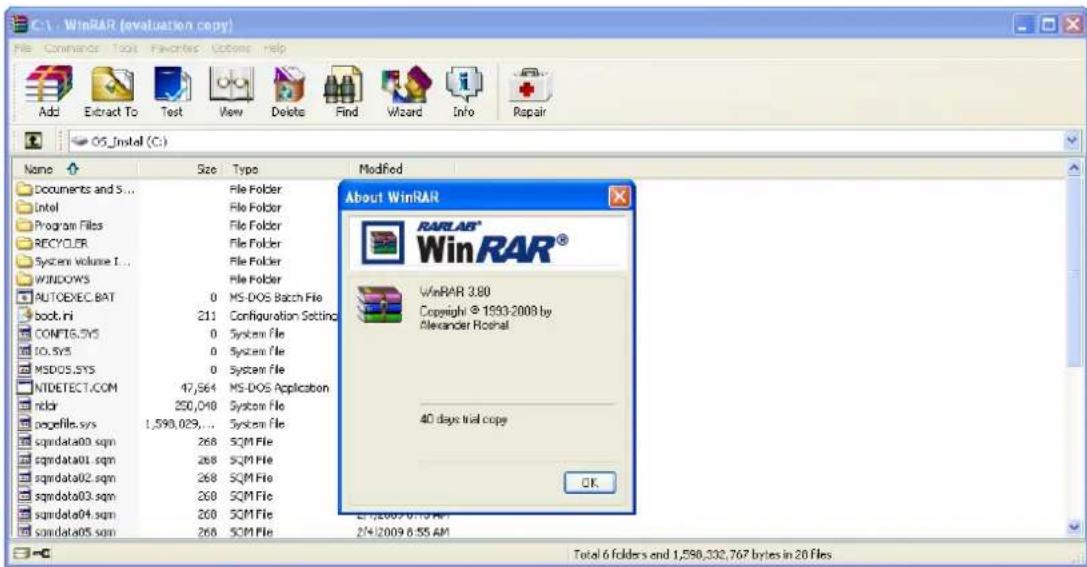
Task: Open the Commands menu
Action: pos(71,49)
